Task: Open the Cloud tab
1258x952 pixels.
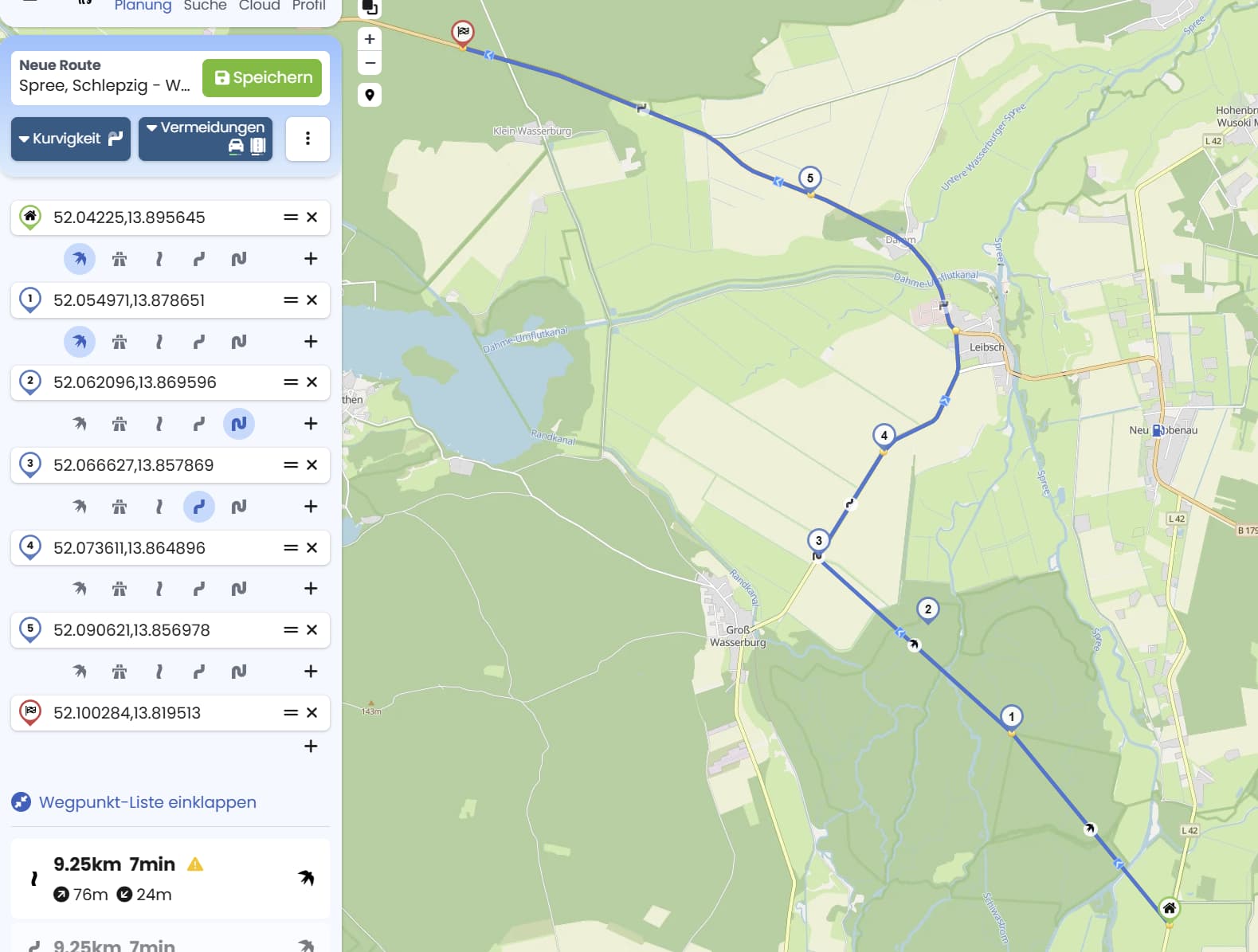Action: click(259, 6)
